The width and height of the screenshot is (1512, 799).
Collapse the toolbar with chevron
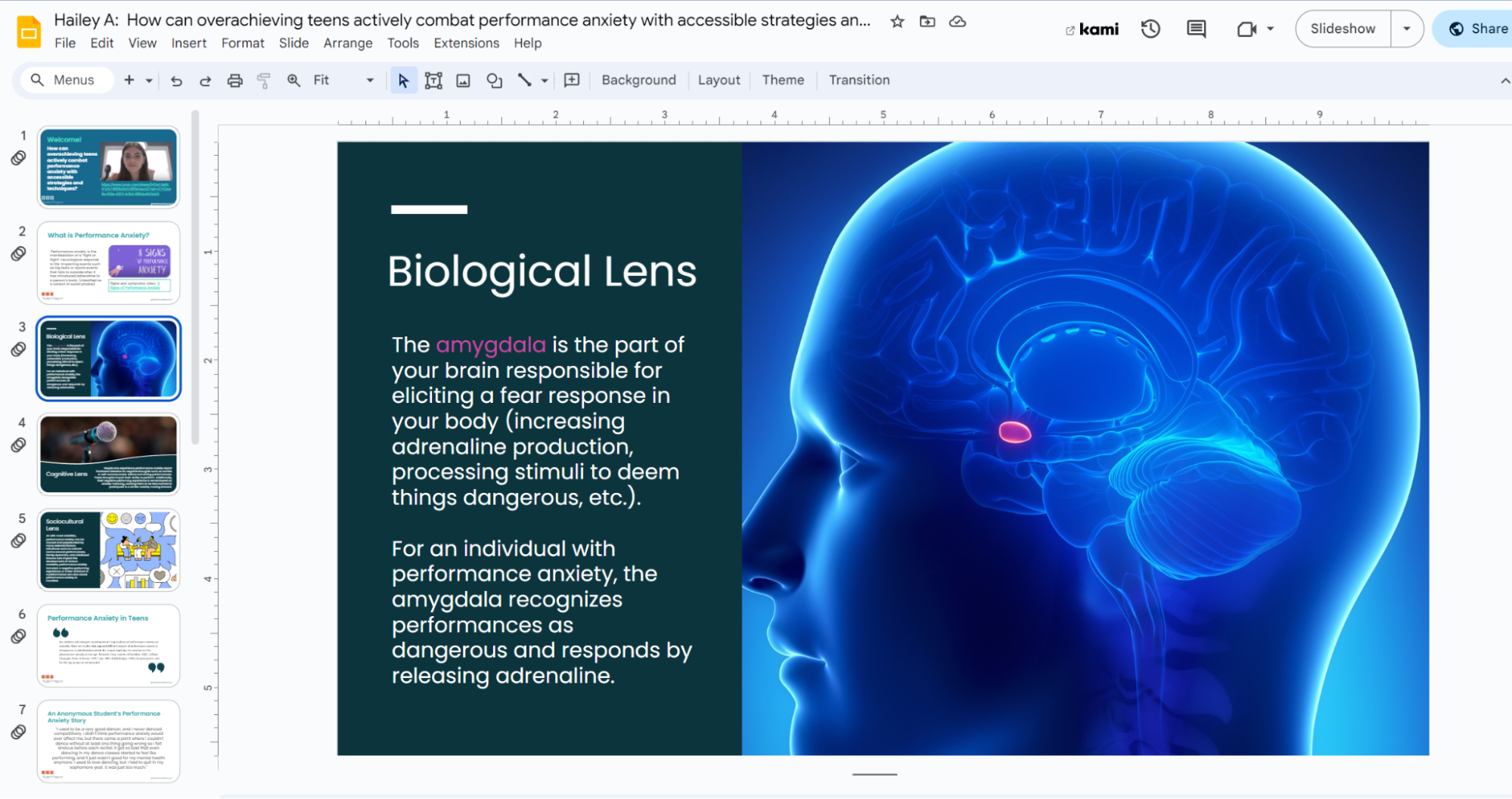click(x=1504, y=81)
